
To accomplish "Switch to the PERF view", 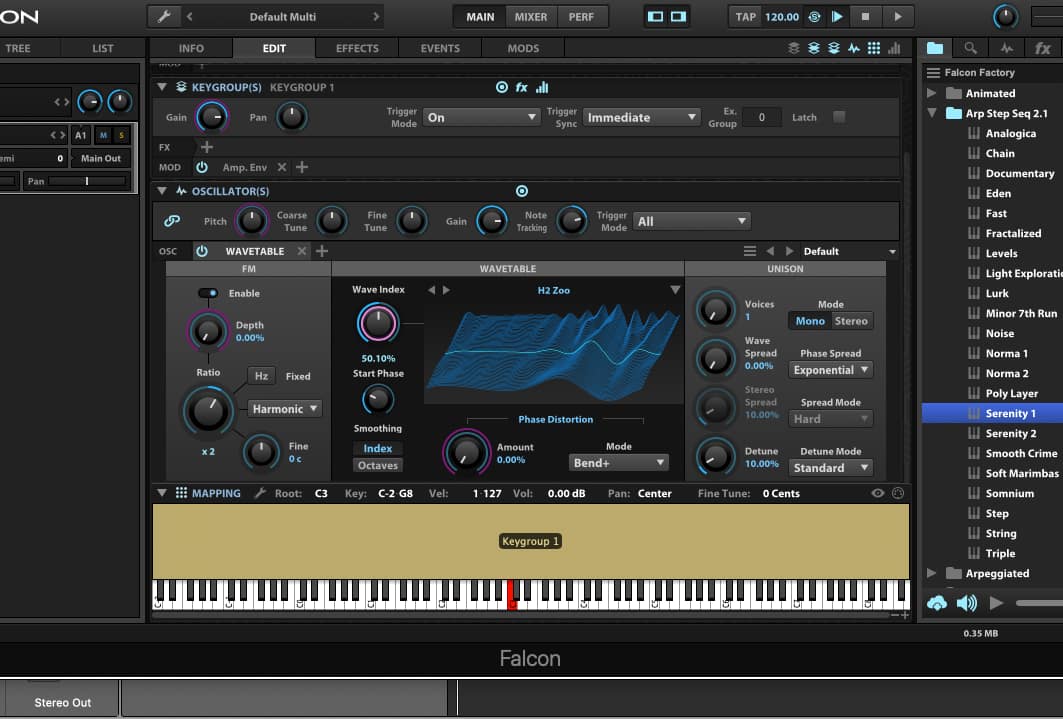I will pyautogui.click(x=581, y=17).
